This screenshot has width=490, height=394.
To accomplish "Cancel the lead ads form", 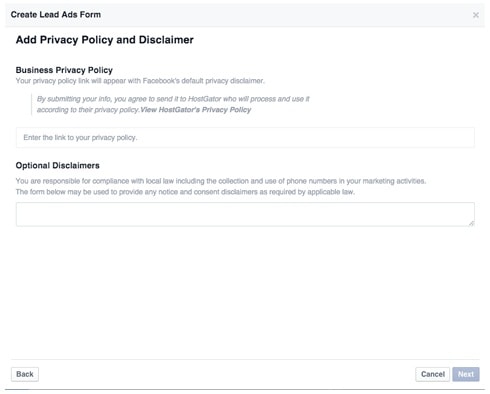I will coord(433,374).
